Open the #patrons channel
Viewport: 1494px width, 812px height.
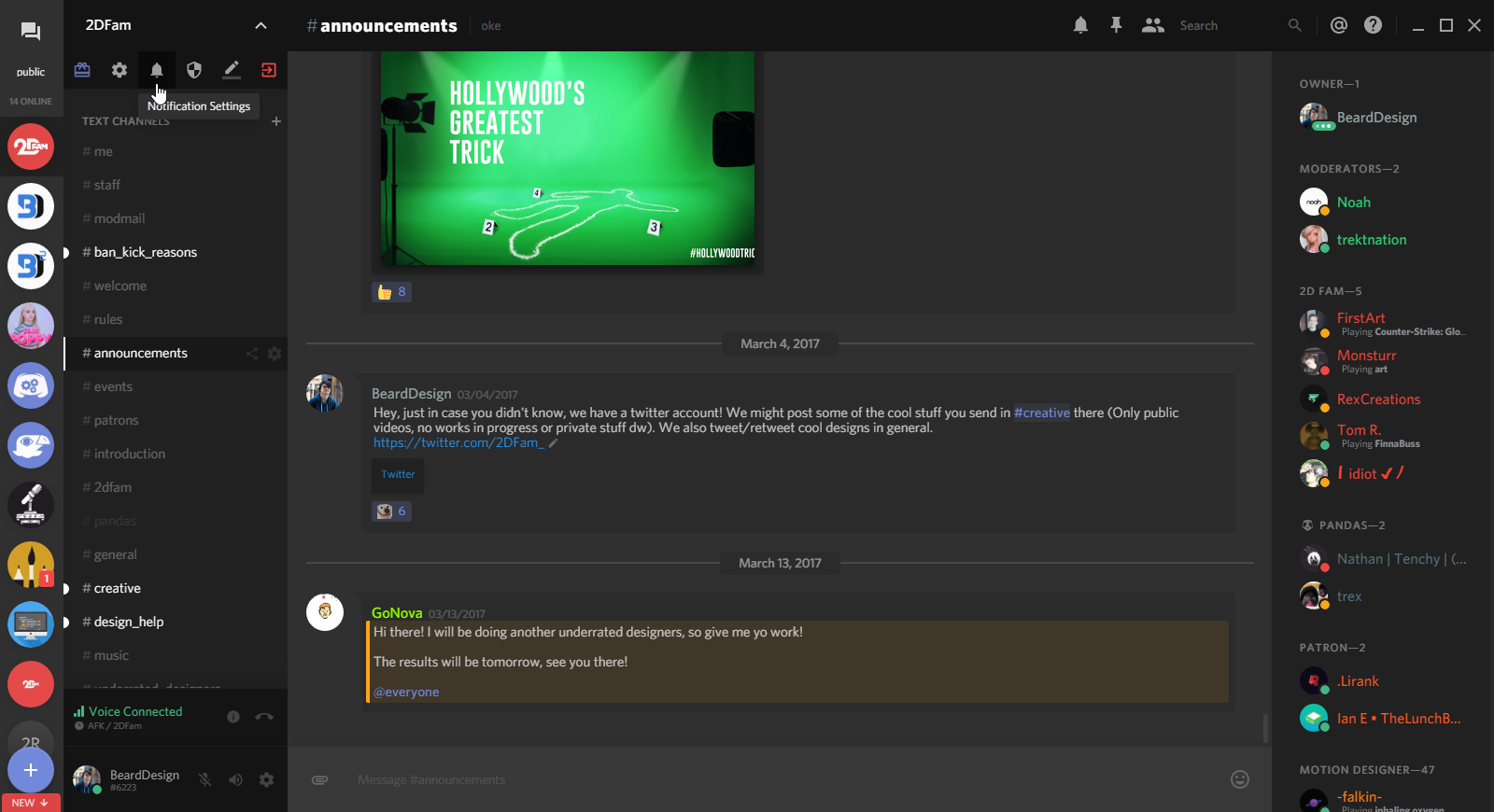[175, 420]
